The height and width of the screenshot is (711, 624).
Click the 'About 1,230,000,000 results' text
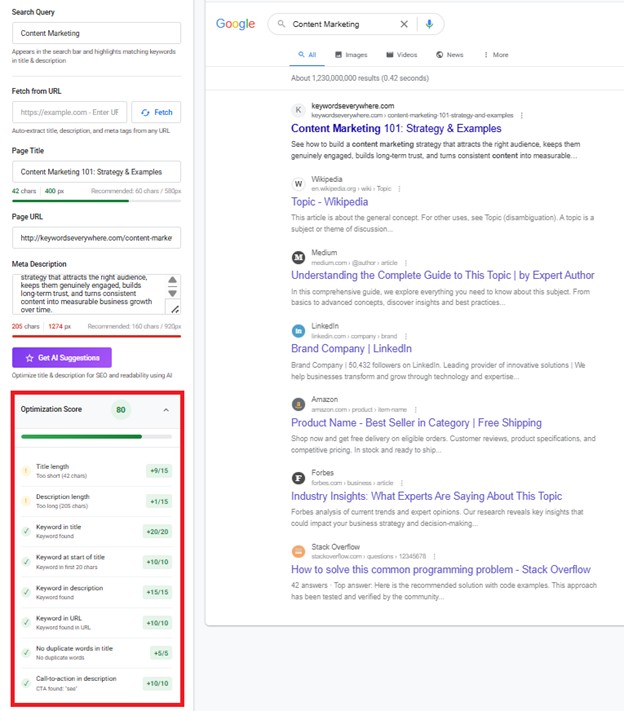pyautogui.click(x=360, y=78)
